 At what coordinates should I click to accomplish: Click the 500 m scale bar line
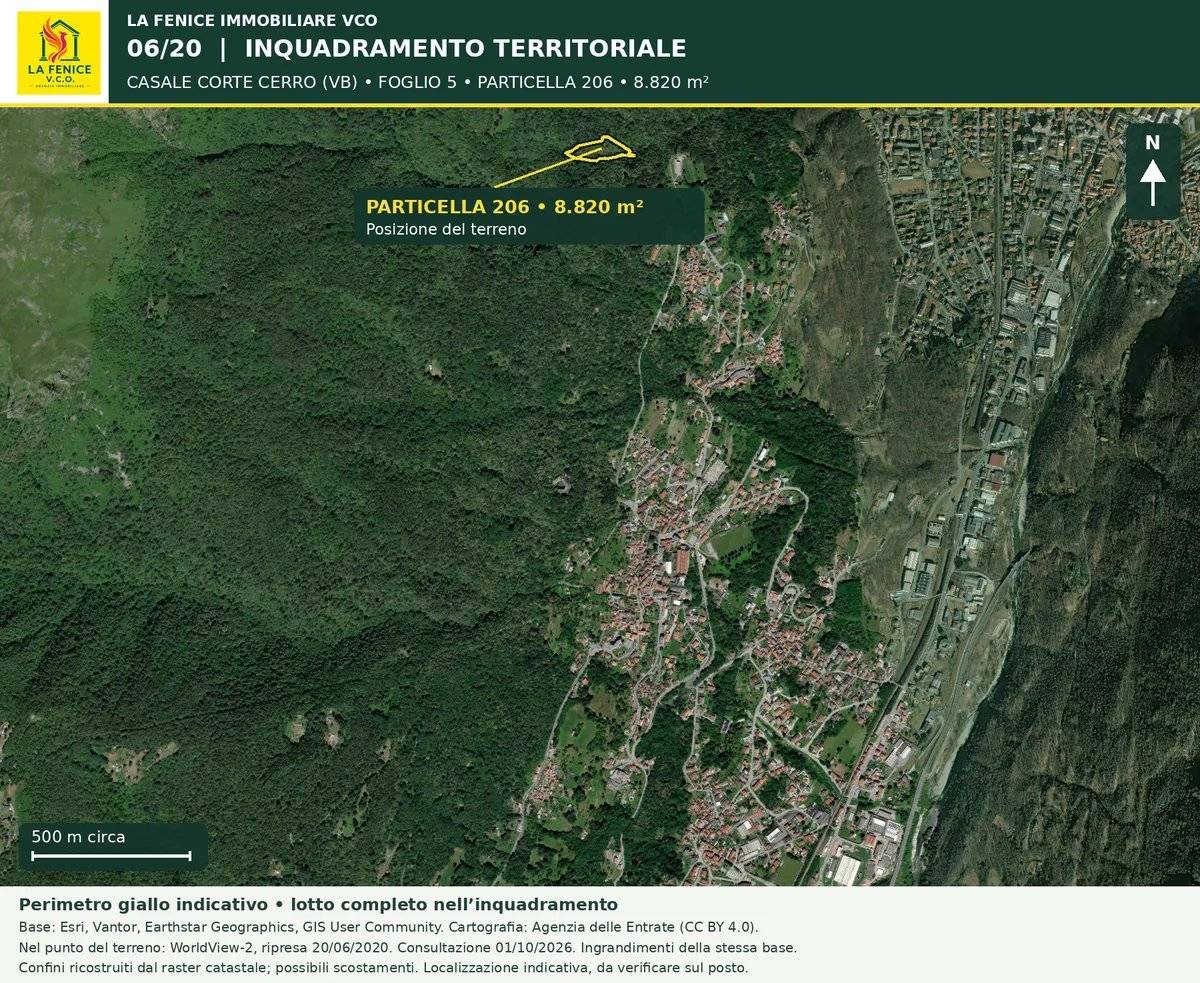pos(111,855)
